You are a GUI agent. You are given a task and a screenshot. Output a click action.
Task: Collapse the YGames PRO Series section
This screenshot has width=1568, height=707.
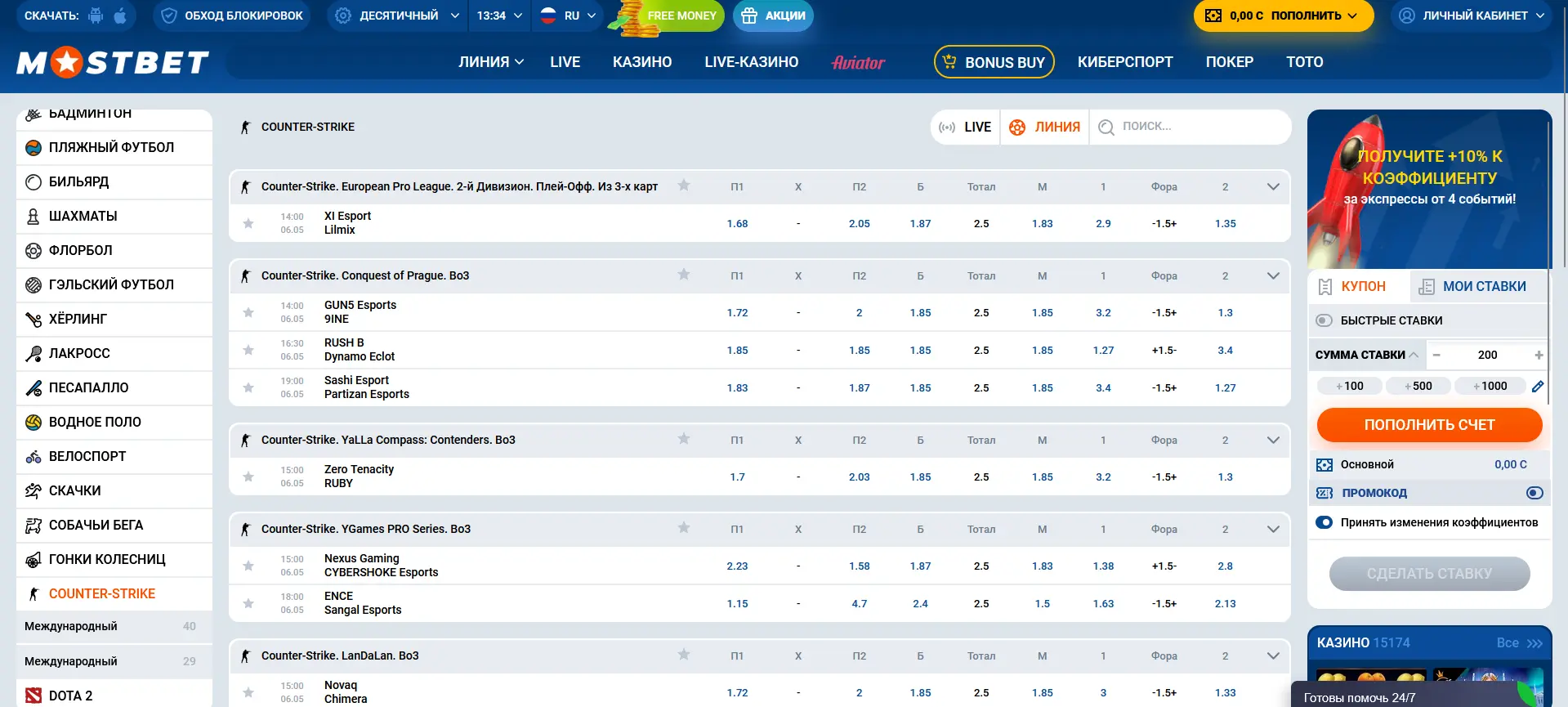point(1273,529)
